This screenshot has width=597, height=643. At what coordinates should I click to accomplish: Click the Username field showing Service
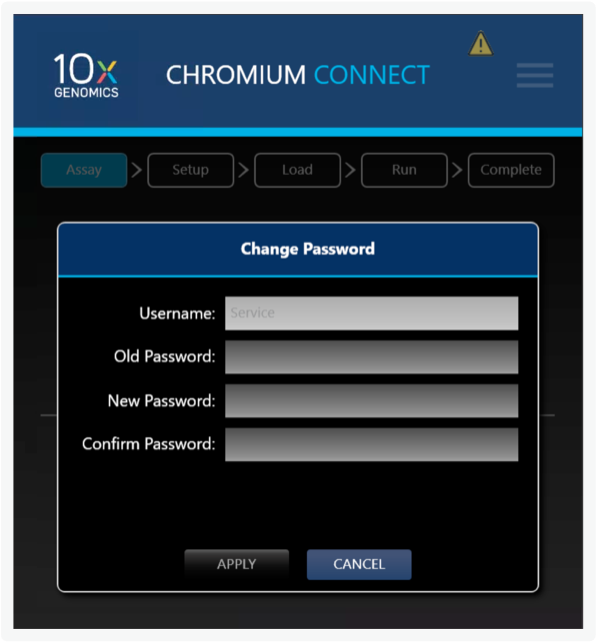pyautogui.click(x=371, y=313)
